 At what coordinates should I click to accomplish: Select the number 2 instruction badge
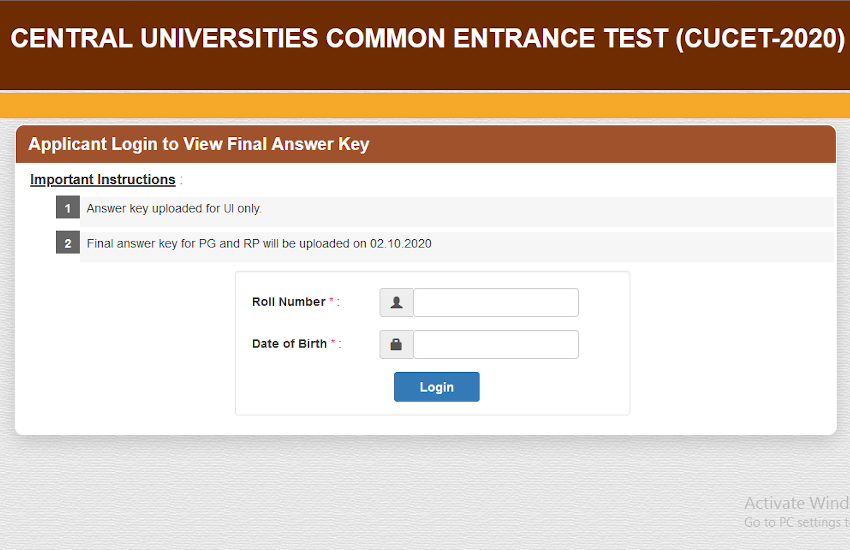[x=68, y=243]
